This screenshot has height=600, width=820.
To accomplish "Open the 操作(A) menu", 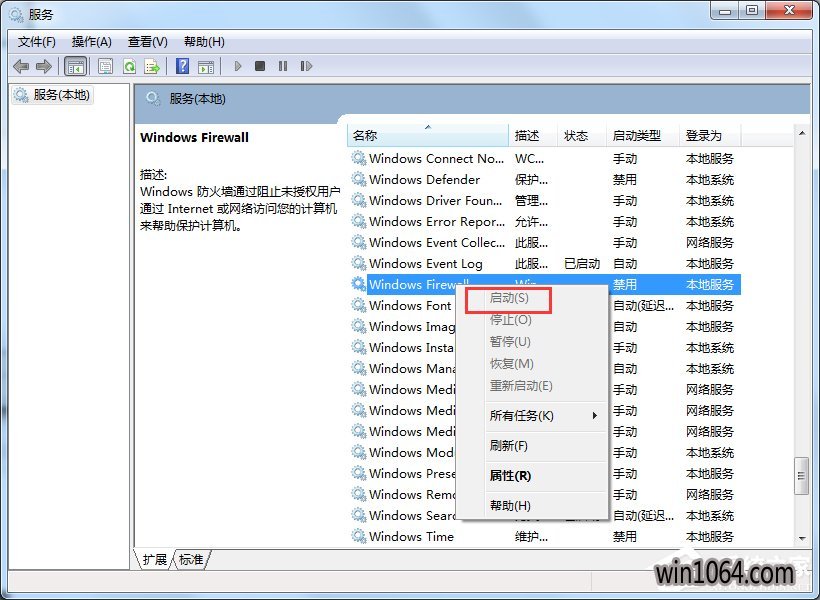I will [92, 42].
